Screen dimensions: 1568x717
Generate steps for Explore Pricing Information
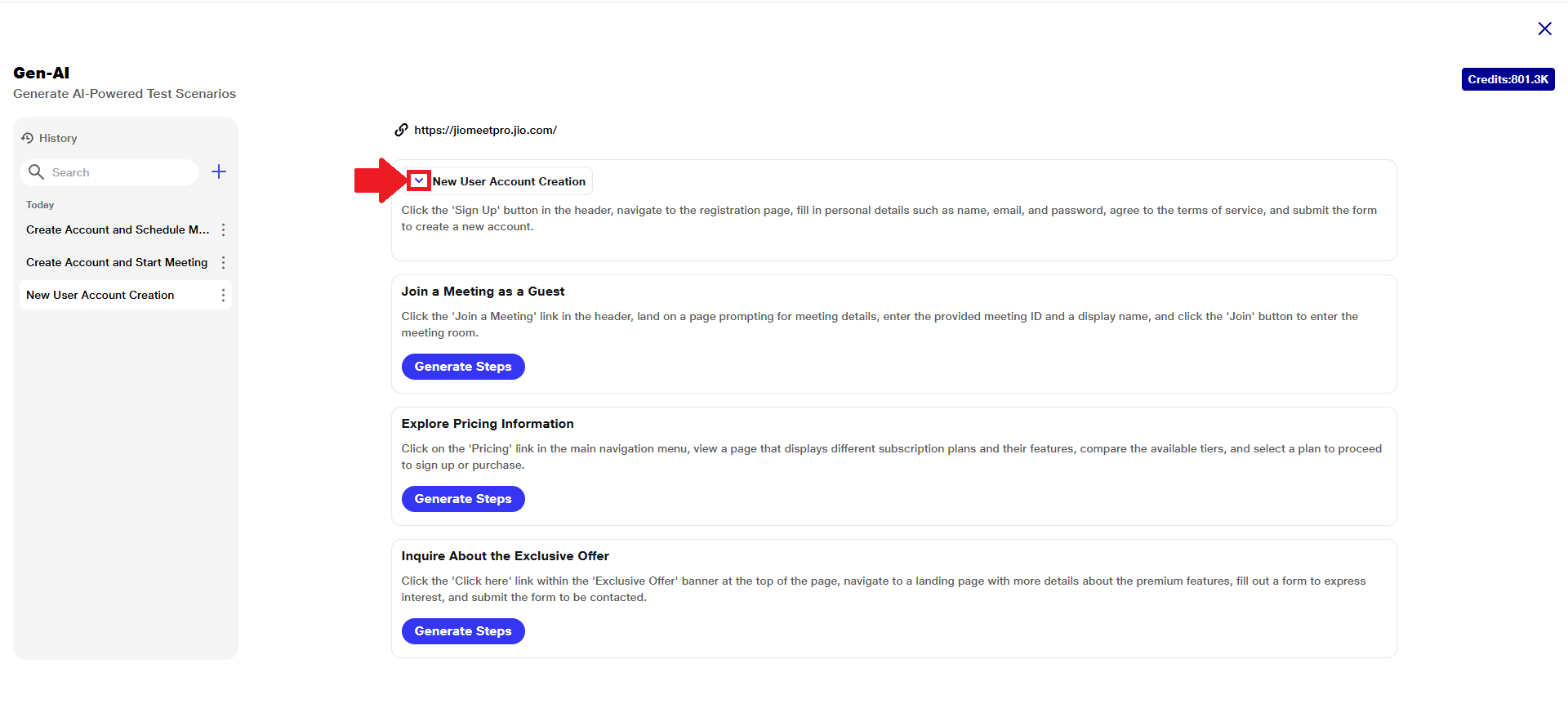click(463, 499)
